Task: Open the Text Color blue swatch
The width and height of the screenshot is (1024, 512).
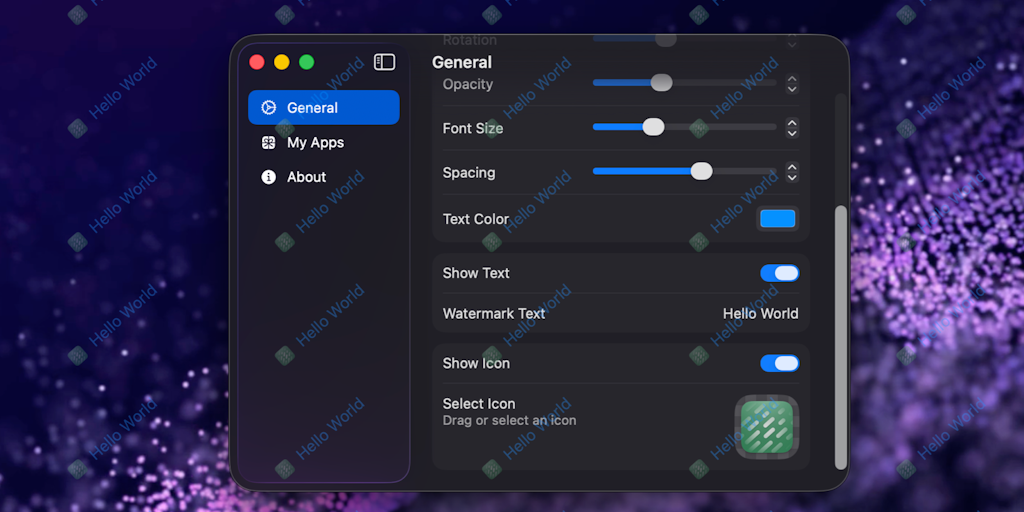Action: pos(777,219)
